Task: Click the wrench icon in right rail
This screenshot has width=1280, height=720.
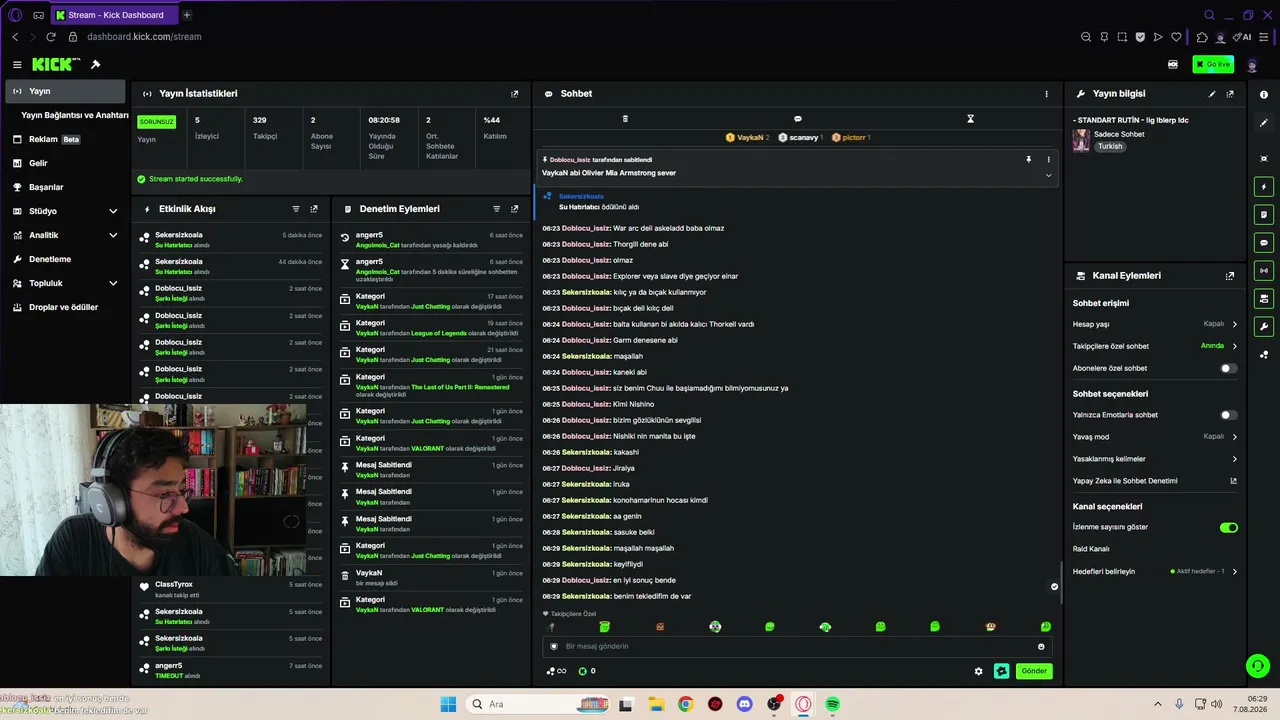Action: click(x=1264, y=327)
